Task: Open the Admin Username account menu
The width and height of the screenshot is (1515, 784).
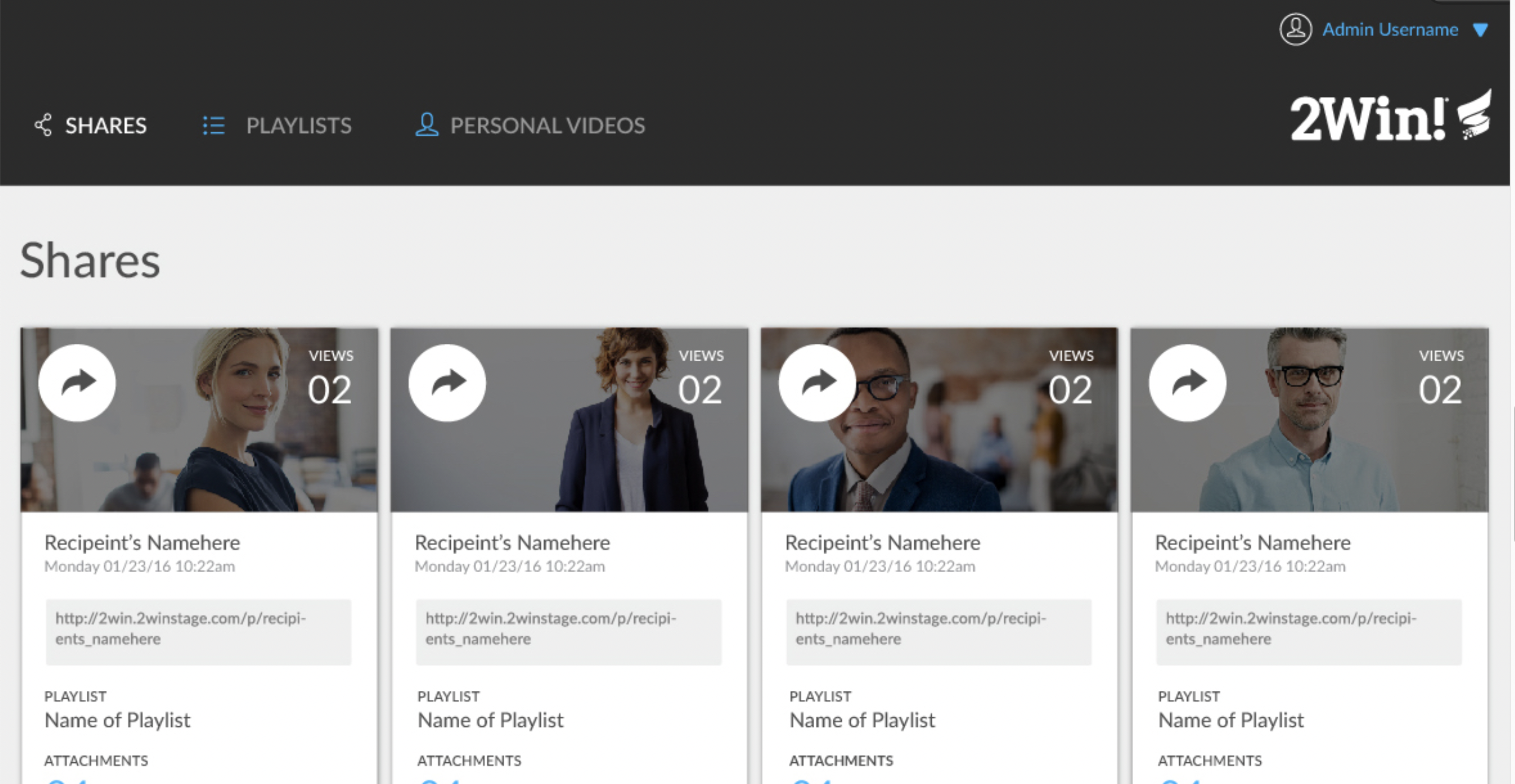Action: [x=1390, y=30]
